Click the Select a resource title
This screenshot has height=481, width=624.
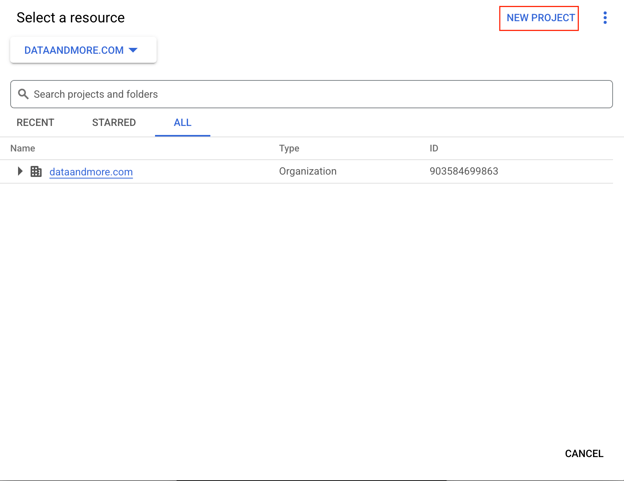point(71,18)
